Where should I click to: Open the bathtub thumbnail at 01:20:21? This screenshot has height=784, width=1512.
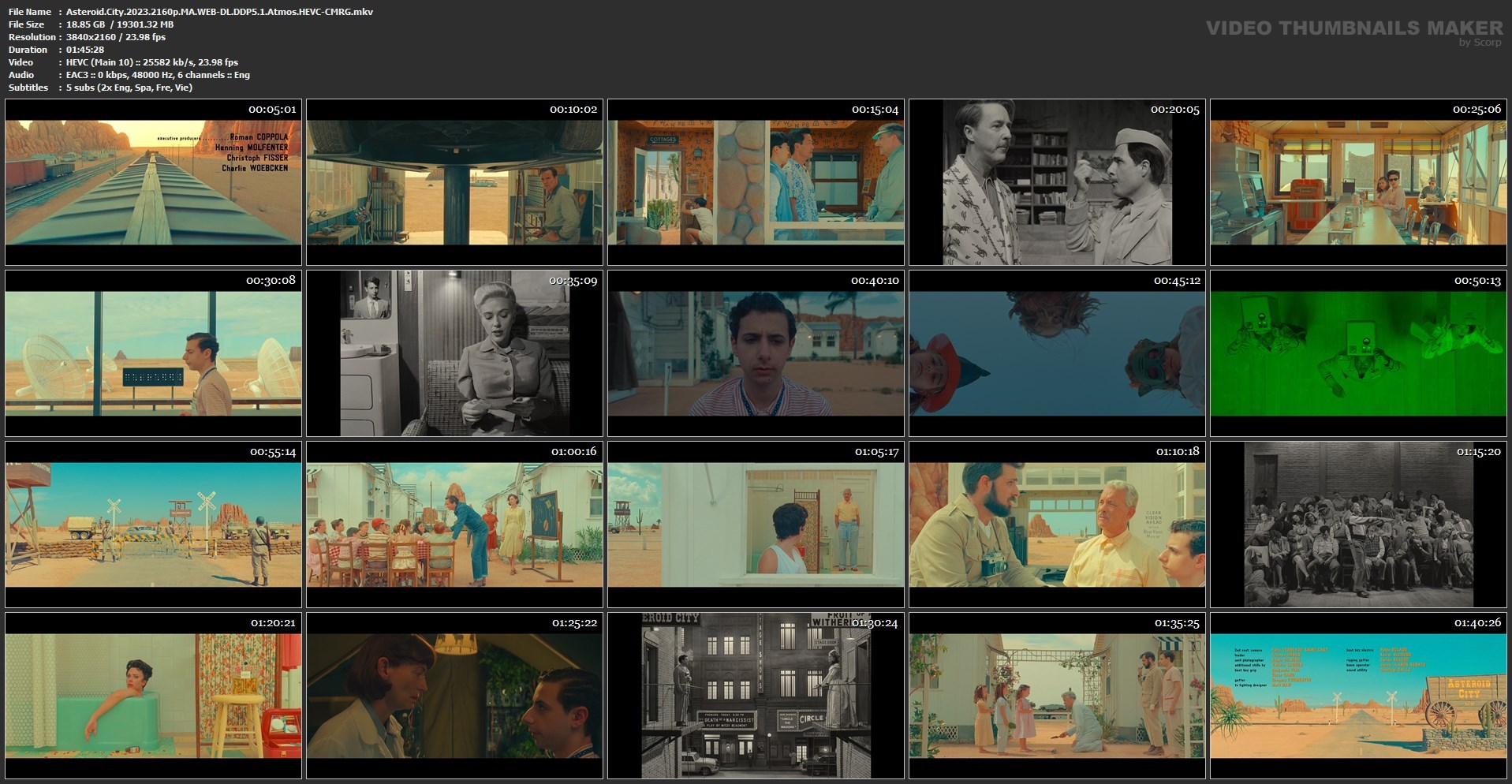click(153, 696)
